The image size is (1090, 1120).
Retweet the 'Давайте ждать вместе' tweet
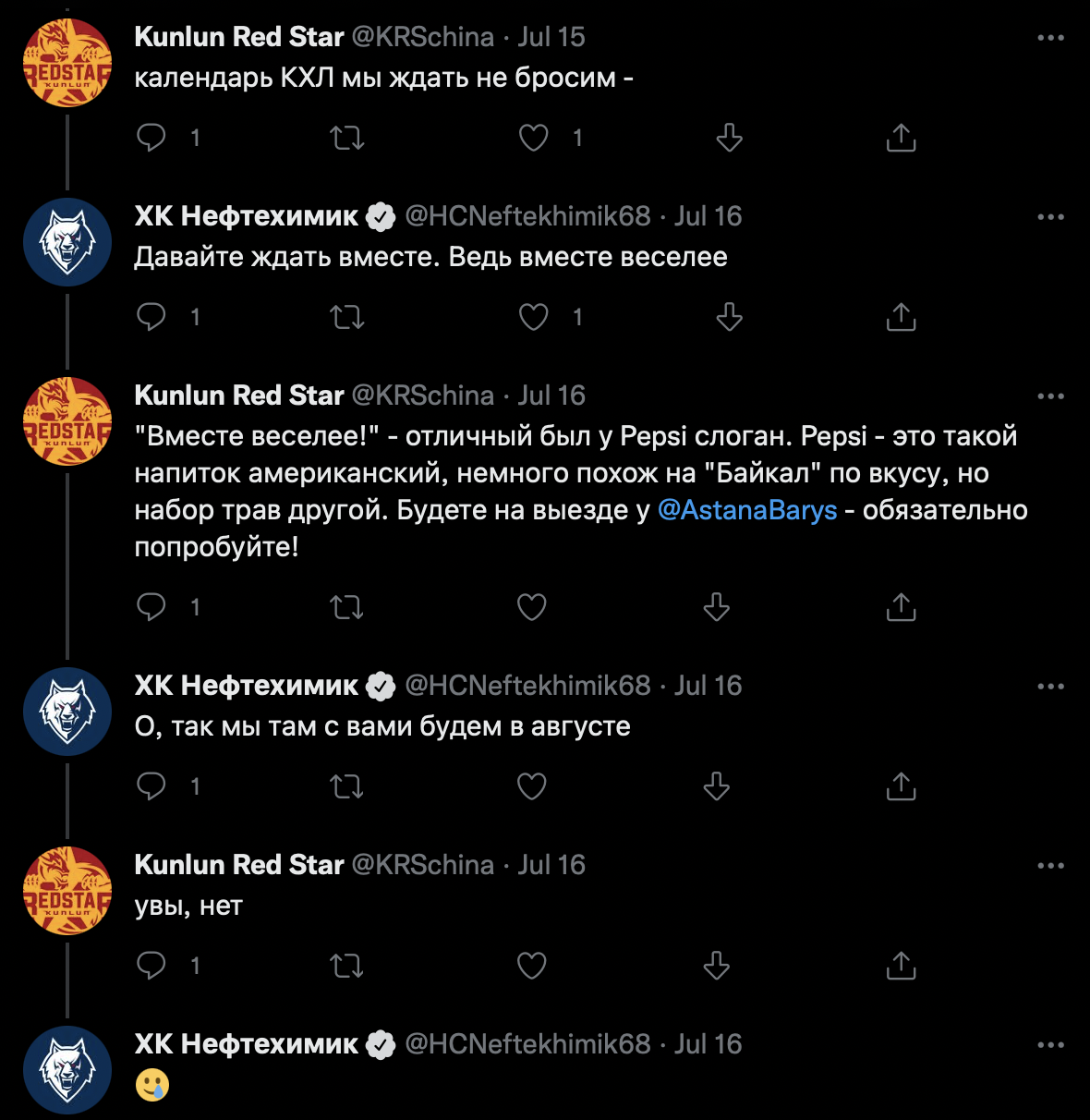(347, 317)
